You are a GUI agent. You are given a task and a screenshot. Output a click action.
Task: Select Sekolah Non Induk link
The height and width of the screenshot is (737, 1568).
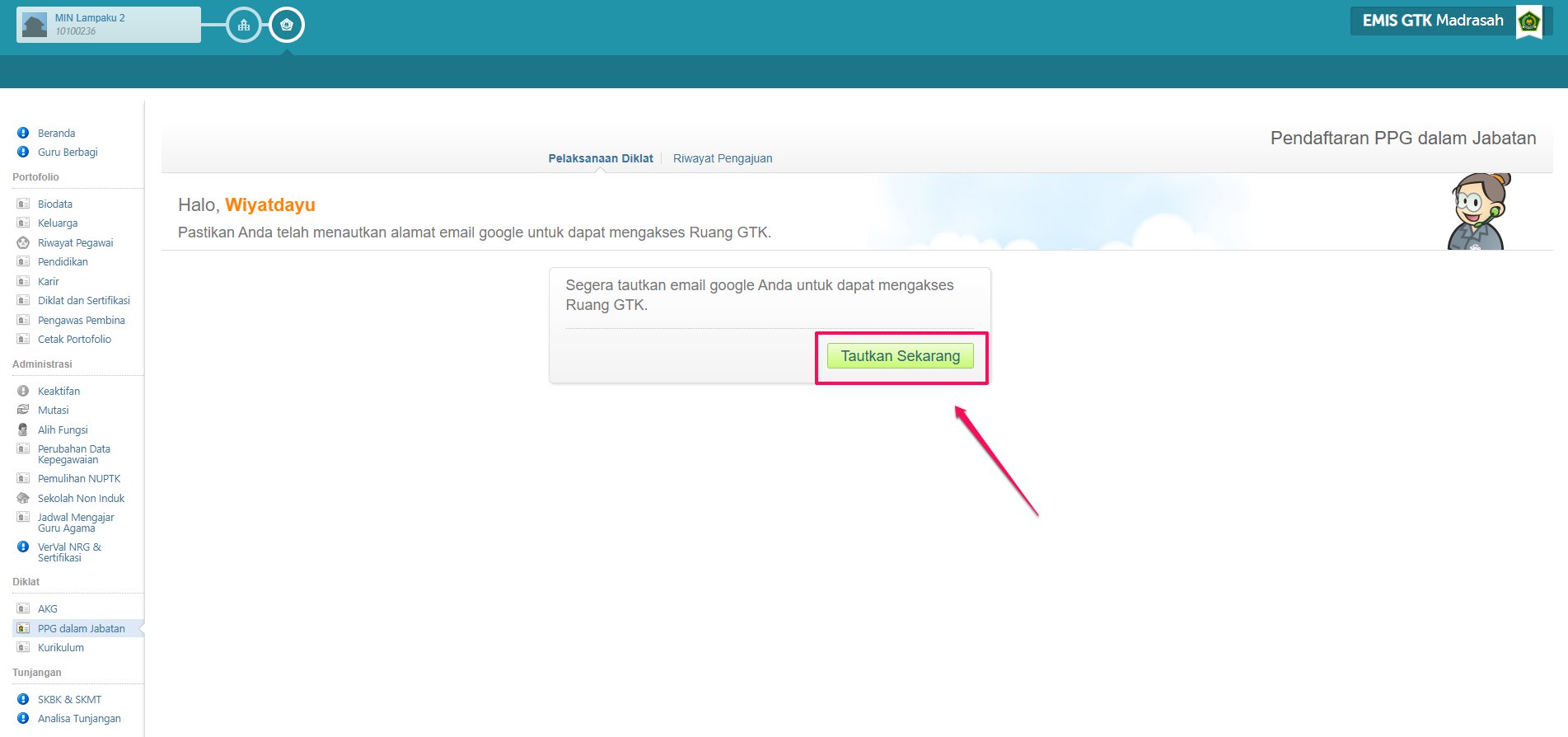tap(82, 498)
